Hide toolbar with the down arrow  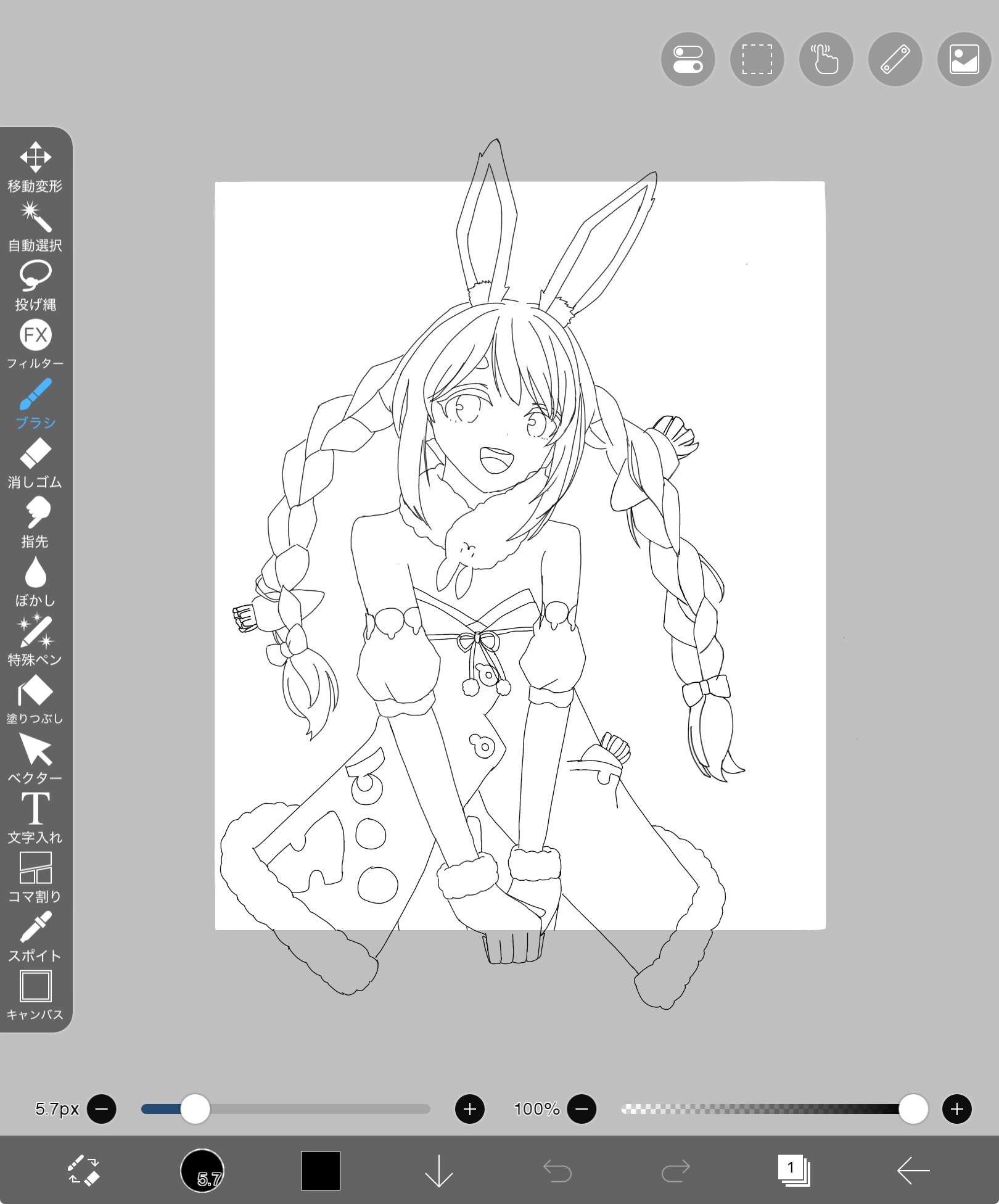[439, 1170]
